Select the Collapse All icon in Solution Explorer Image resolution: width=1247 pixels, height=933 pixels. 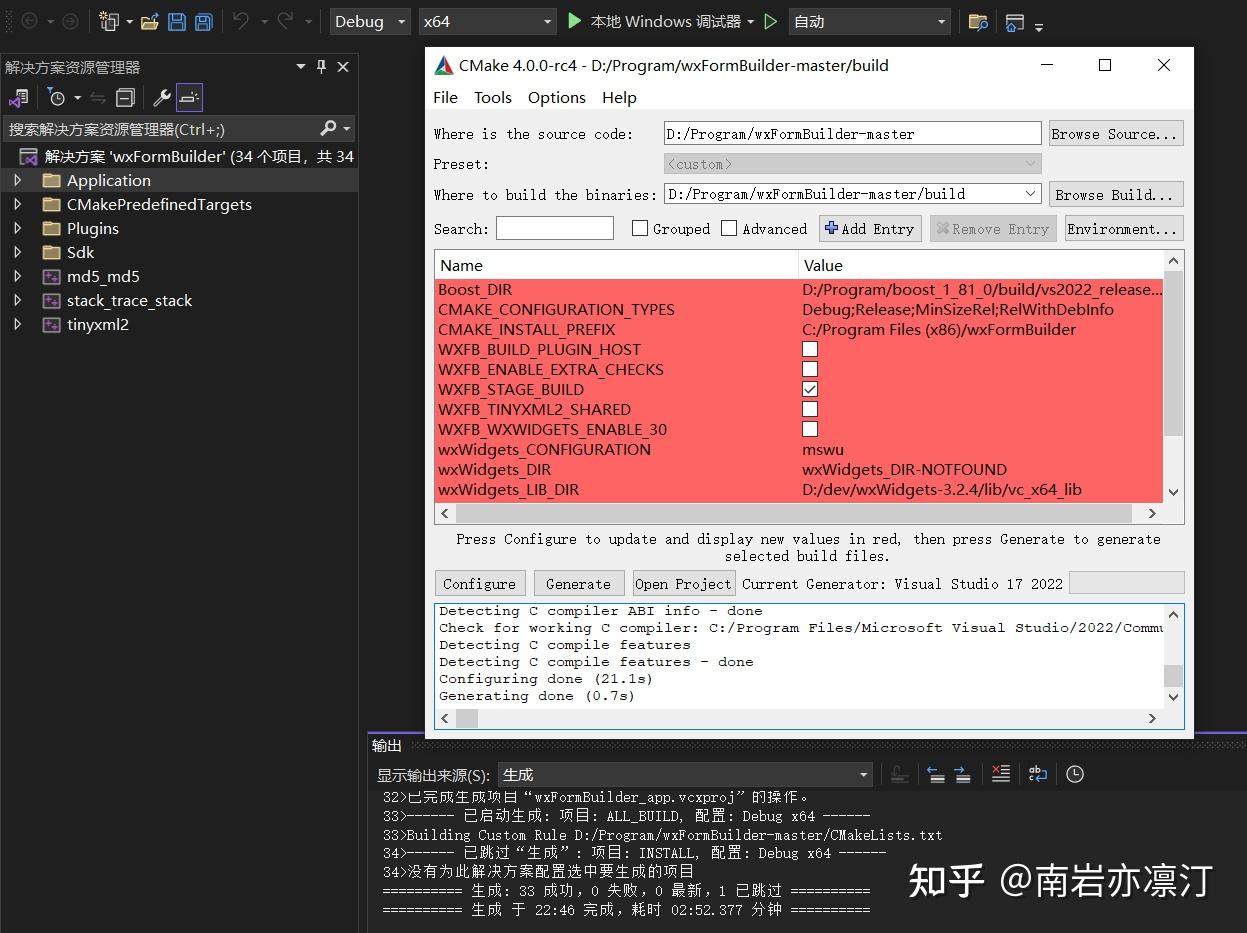pyautogui.click(x=124, y=97)
